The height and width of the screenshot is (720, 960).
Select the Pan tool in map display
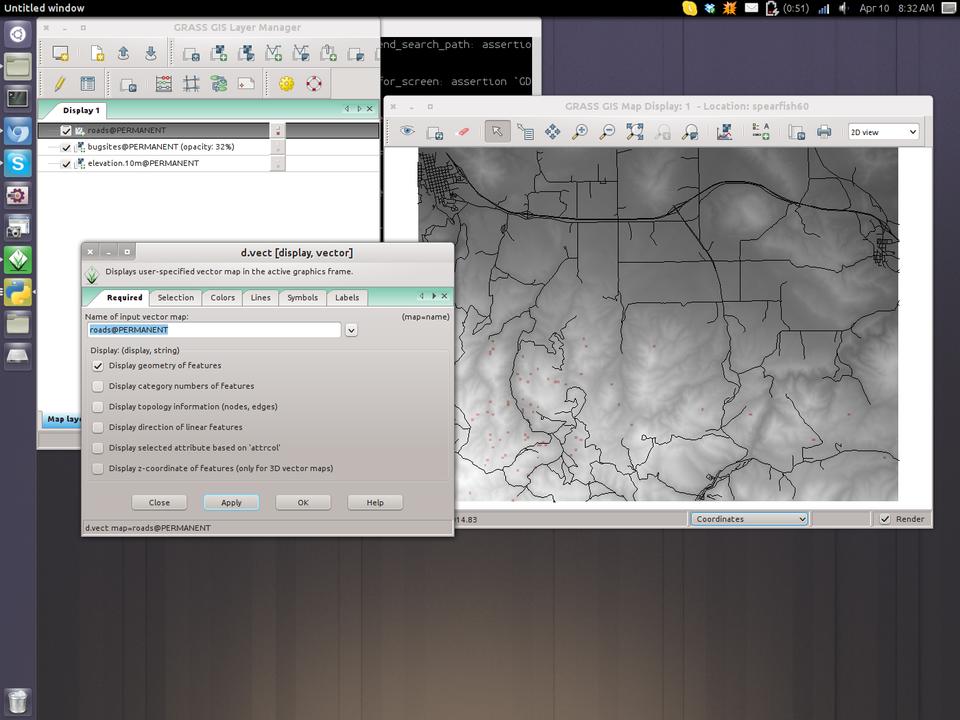[x=552, y=132]
